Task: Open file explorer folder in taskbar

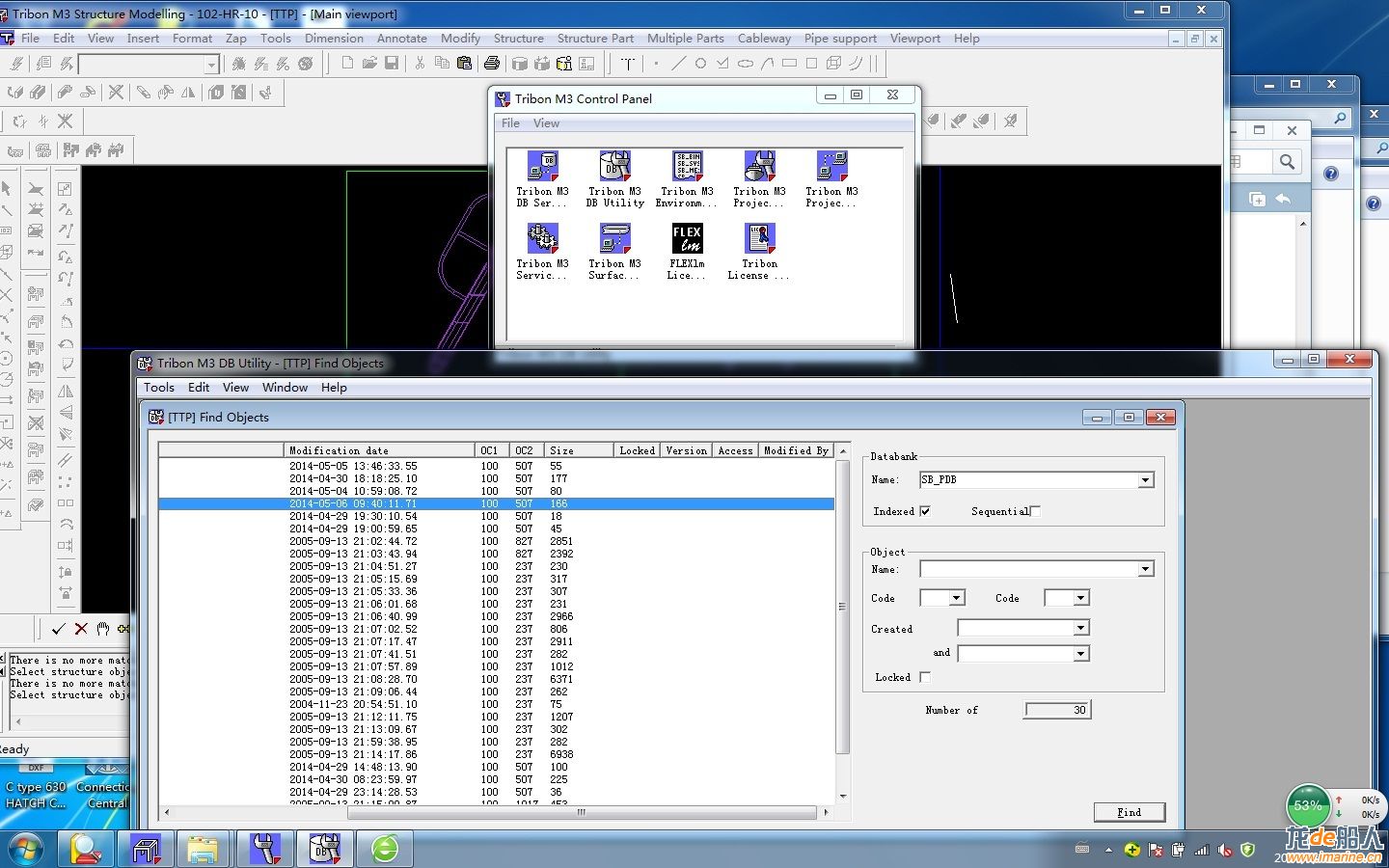Action: (x=204, y=849)
